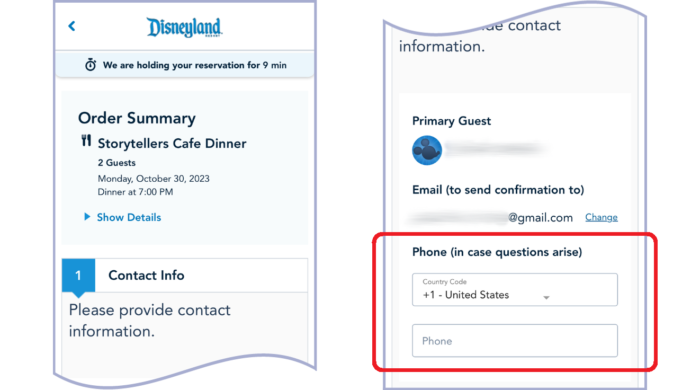Open the Country Code dropdown
700x390 pixels.
coord(515,290)
